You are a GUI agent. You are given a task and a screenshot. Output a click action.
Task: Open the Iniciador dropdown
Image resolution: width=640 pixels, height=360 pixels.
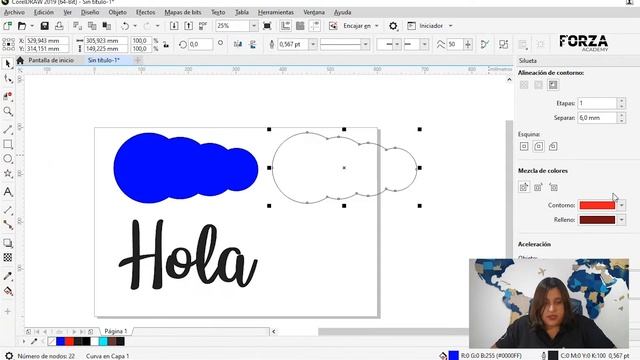tap(451, 26)
